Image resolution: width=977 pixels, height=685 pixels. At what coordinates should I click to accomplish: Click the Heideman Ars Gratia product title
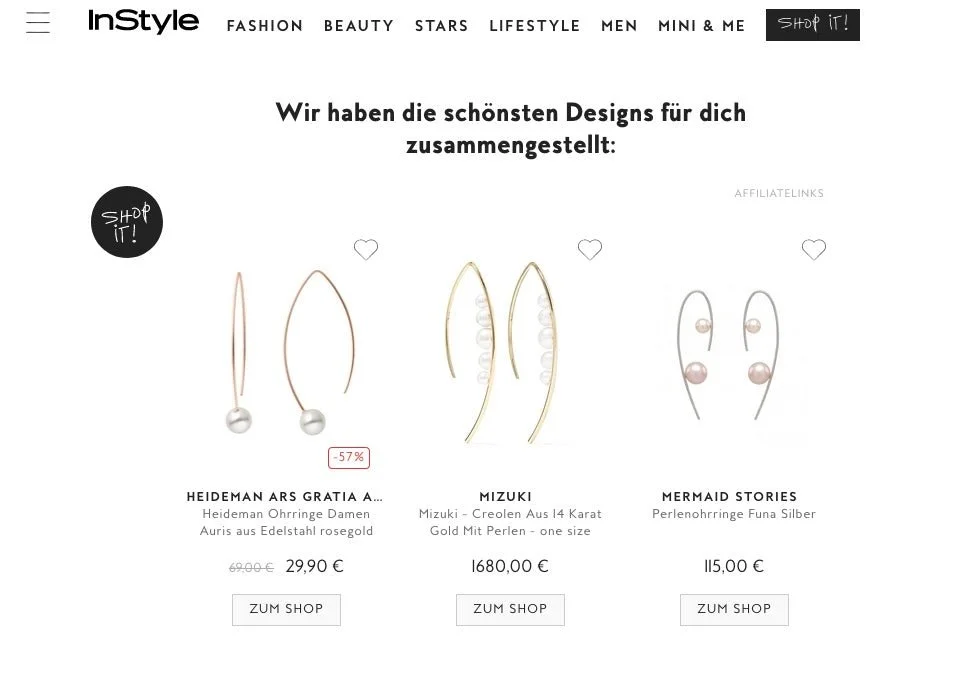[285, 497]
